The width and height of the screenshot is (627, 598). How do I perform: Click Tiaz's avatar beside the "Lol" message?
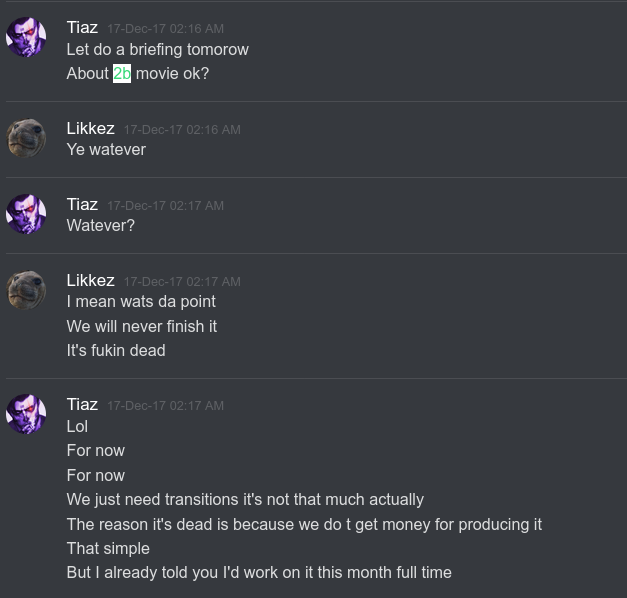[x=26, y=414]
